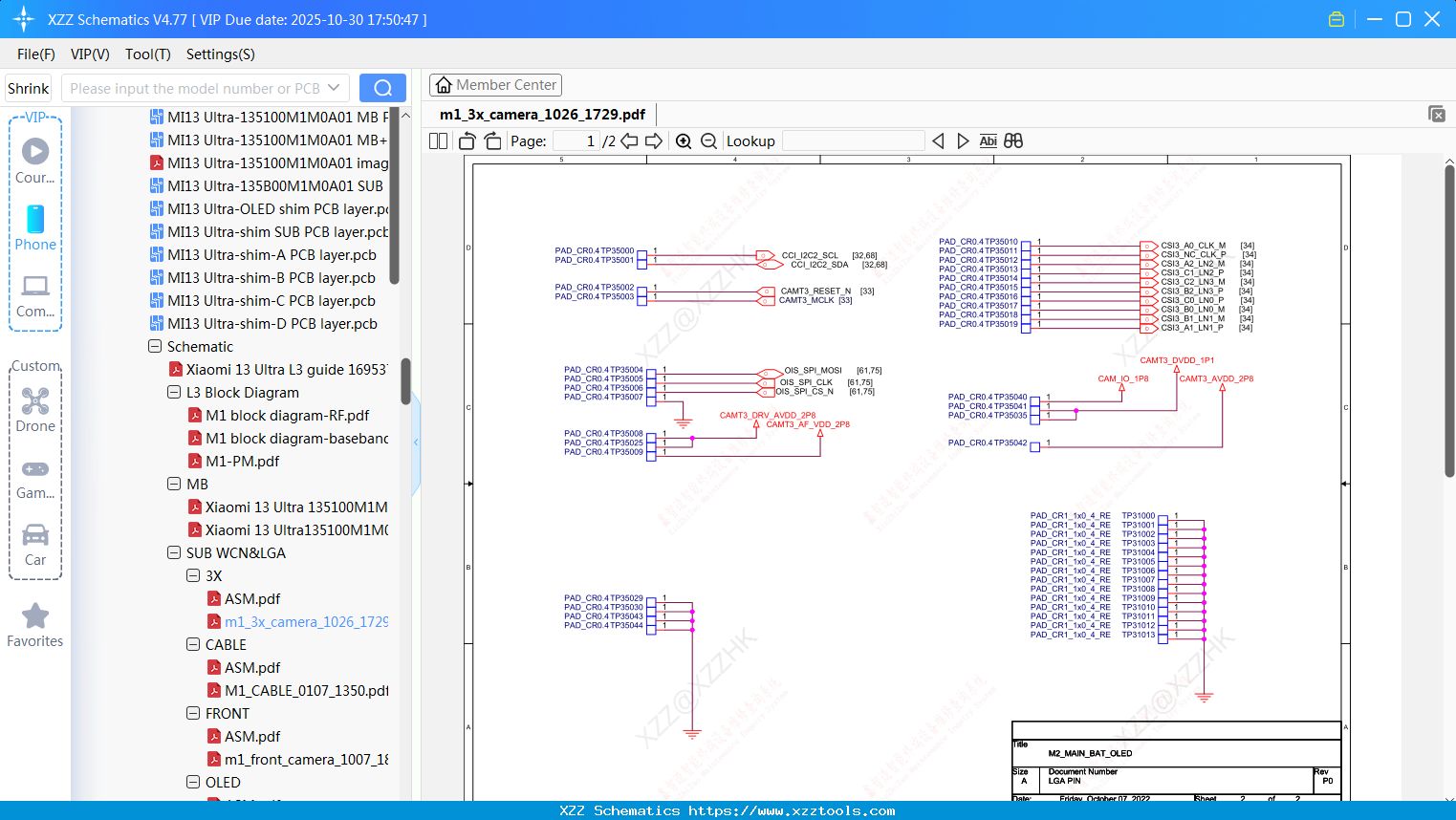Open the Settings(S) menu

[220, 54]
